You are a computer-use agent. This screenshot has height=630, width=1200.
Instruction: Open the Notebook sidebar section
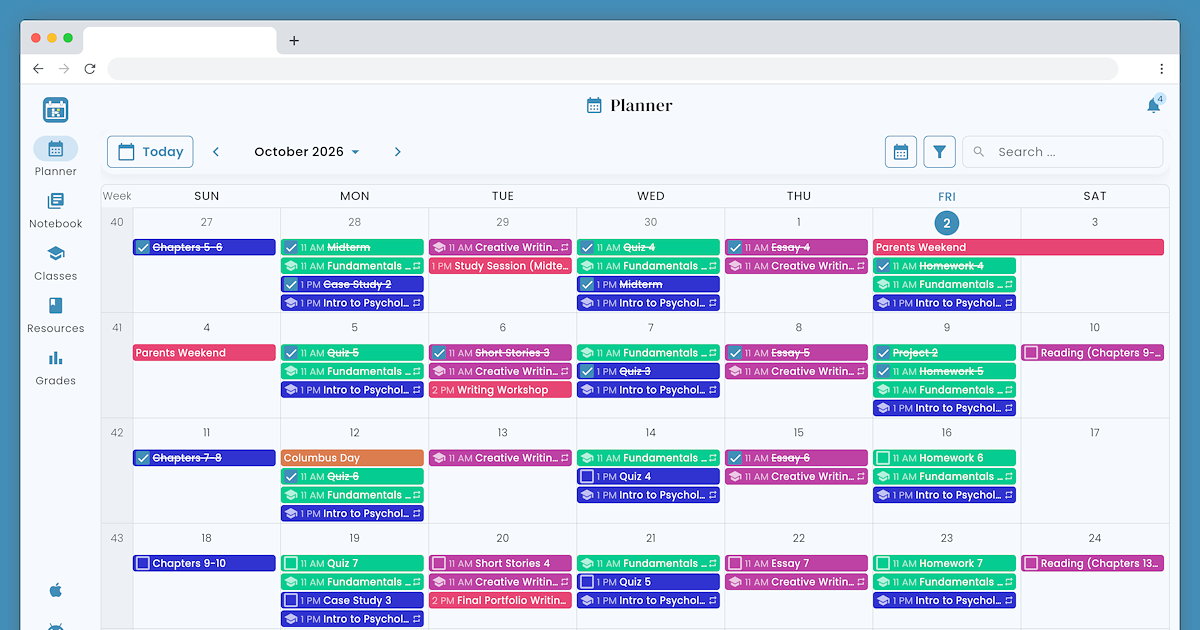(55, 210)
